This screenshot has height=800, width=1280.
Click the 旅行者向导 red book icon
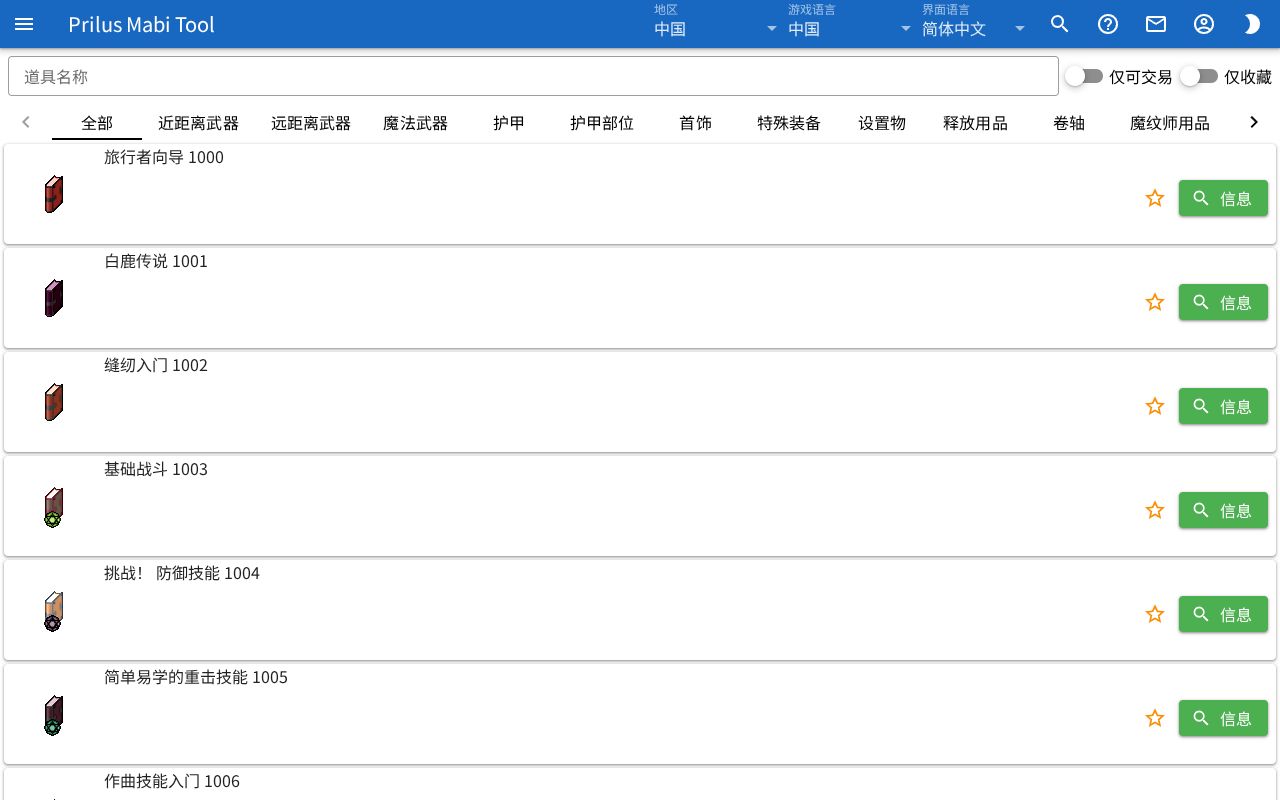pos(54,194)
